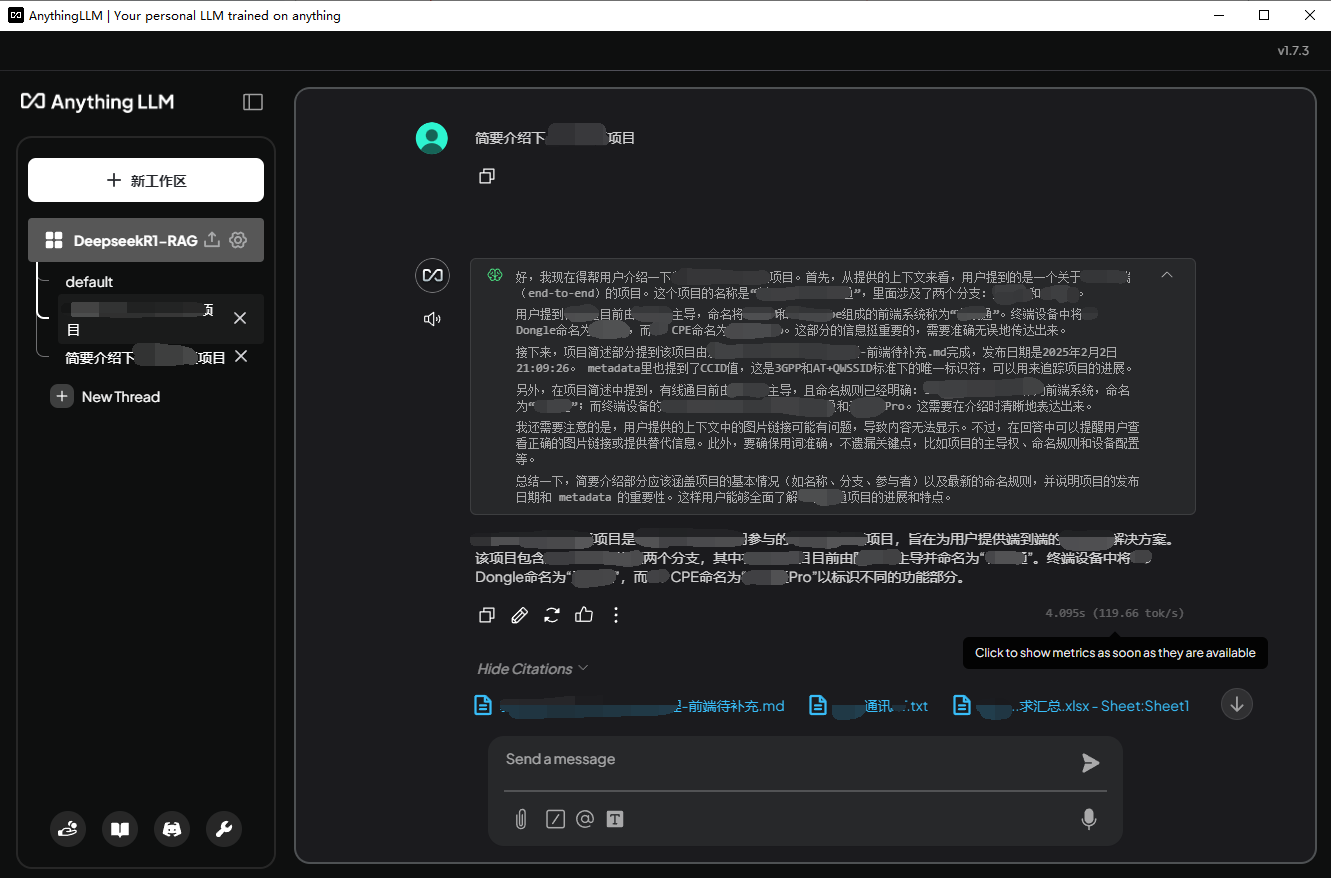Collapse the thought process chevron
Image resolution: width=1331 pixels, height=878 pixels.
pyautogui.click(x=1167, y=275)
